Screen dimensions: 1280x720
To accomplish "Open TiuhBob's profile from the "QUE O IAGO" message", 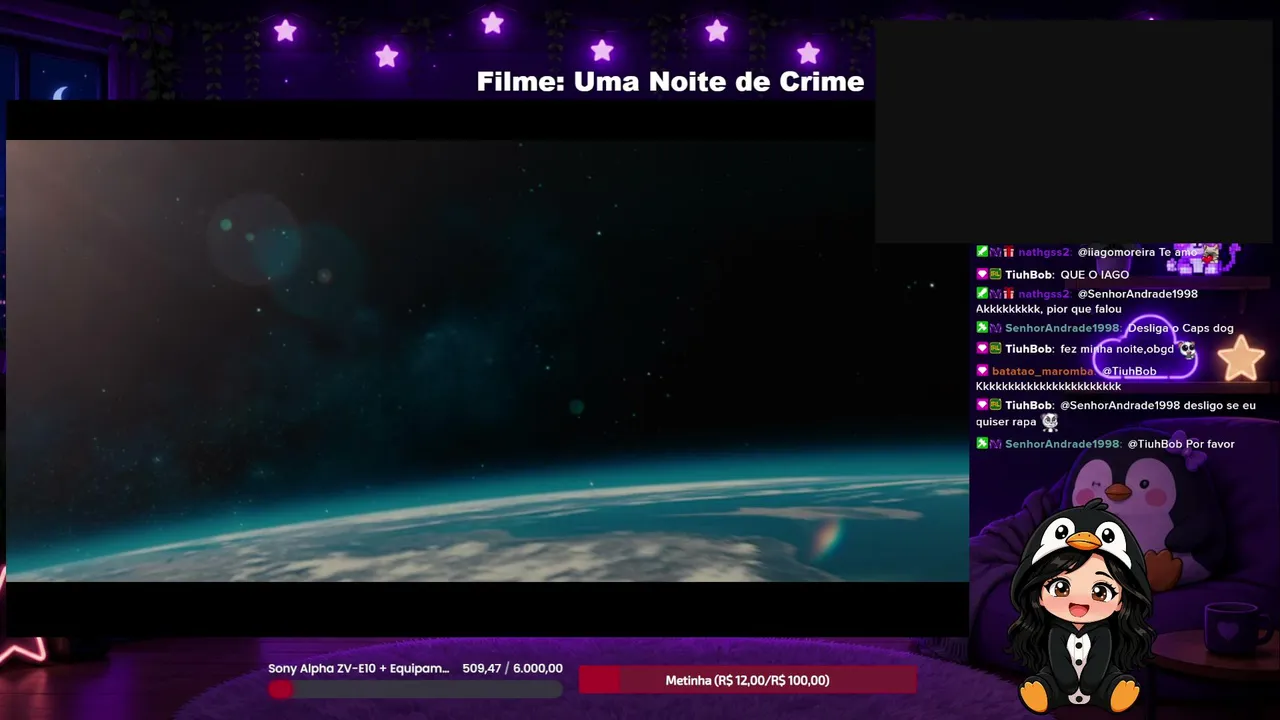I will click(x=1029, y=274).
